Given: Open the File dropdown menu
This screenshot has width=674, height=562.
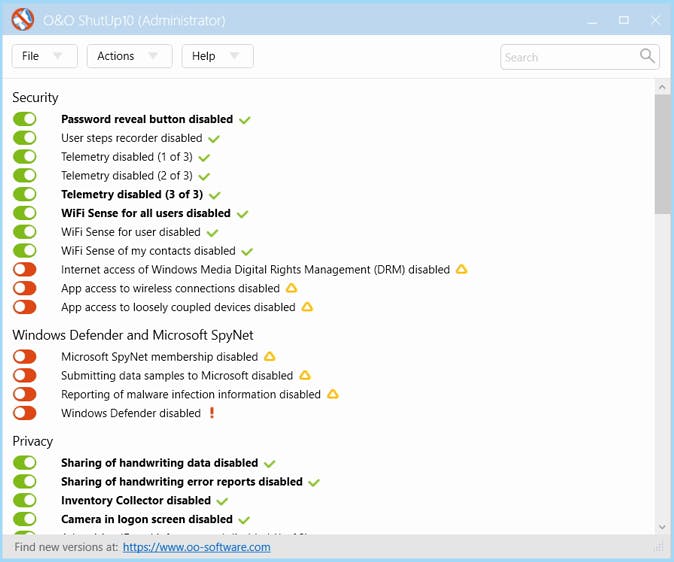Looking at the screenshot, I should pos(44,56).
